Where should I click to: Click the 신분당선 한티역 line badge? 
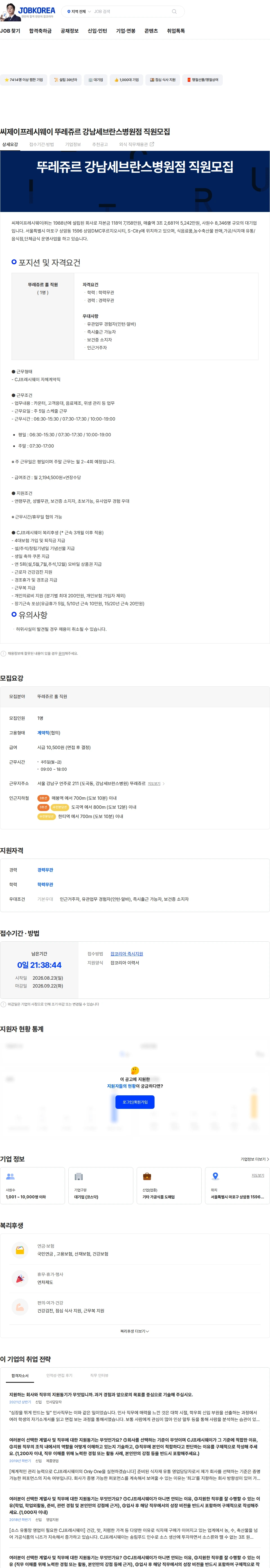[46, 816]
